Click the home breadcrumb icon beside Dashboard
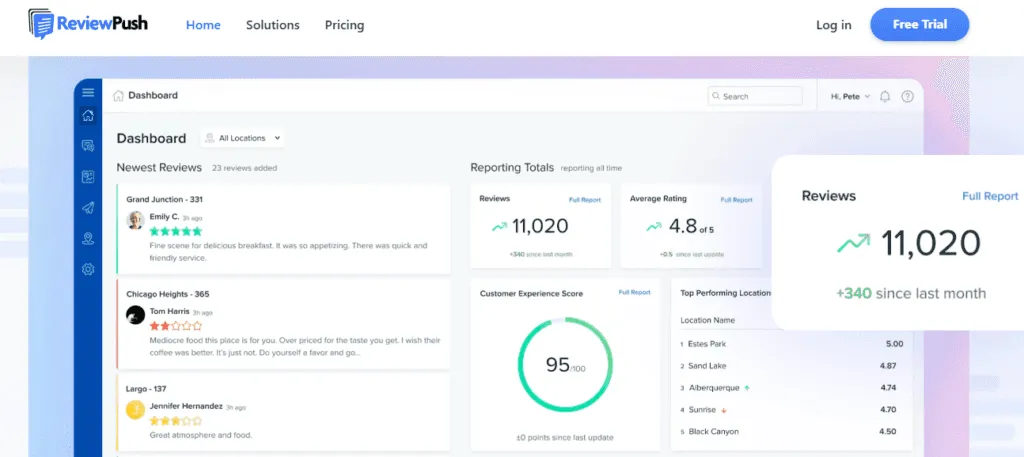The height and width of the screenshot is (457, 1024). coord(118,96)
